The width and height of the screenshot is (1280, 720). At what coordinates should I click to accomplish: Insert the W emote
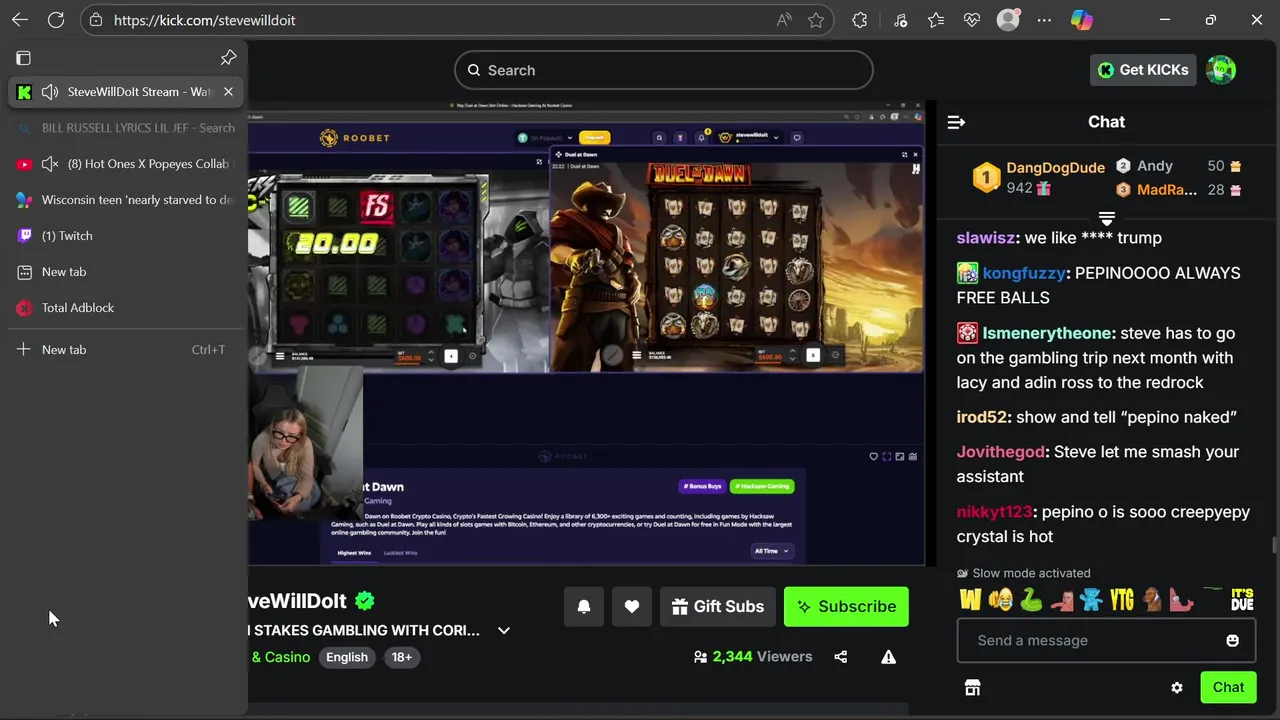(x=970, y=600)
